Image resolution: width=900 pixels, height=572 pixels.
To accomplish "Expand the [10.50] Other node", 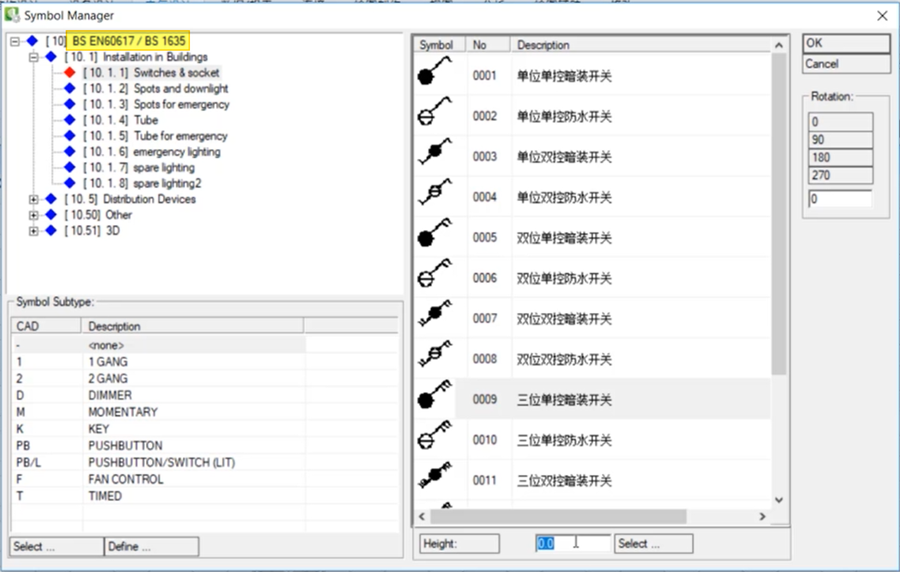I will 33,215.
